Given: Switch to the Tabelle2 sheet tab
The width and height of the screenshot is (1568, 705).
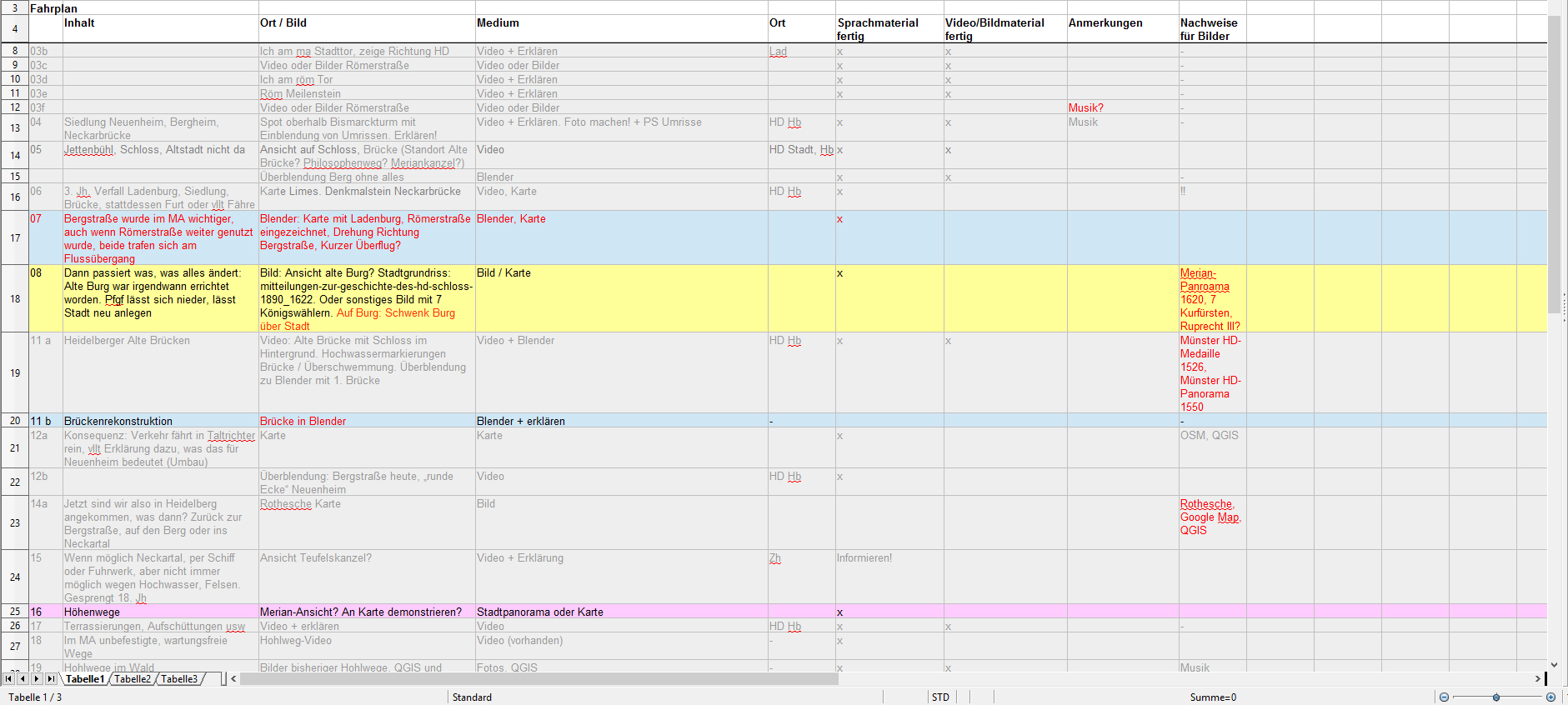Looking at the screenshot, I should (133, 679).
